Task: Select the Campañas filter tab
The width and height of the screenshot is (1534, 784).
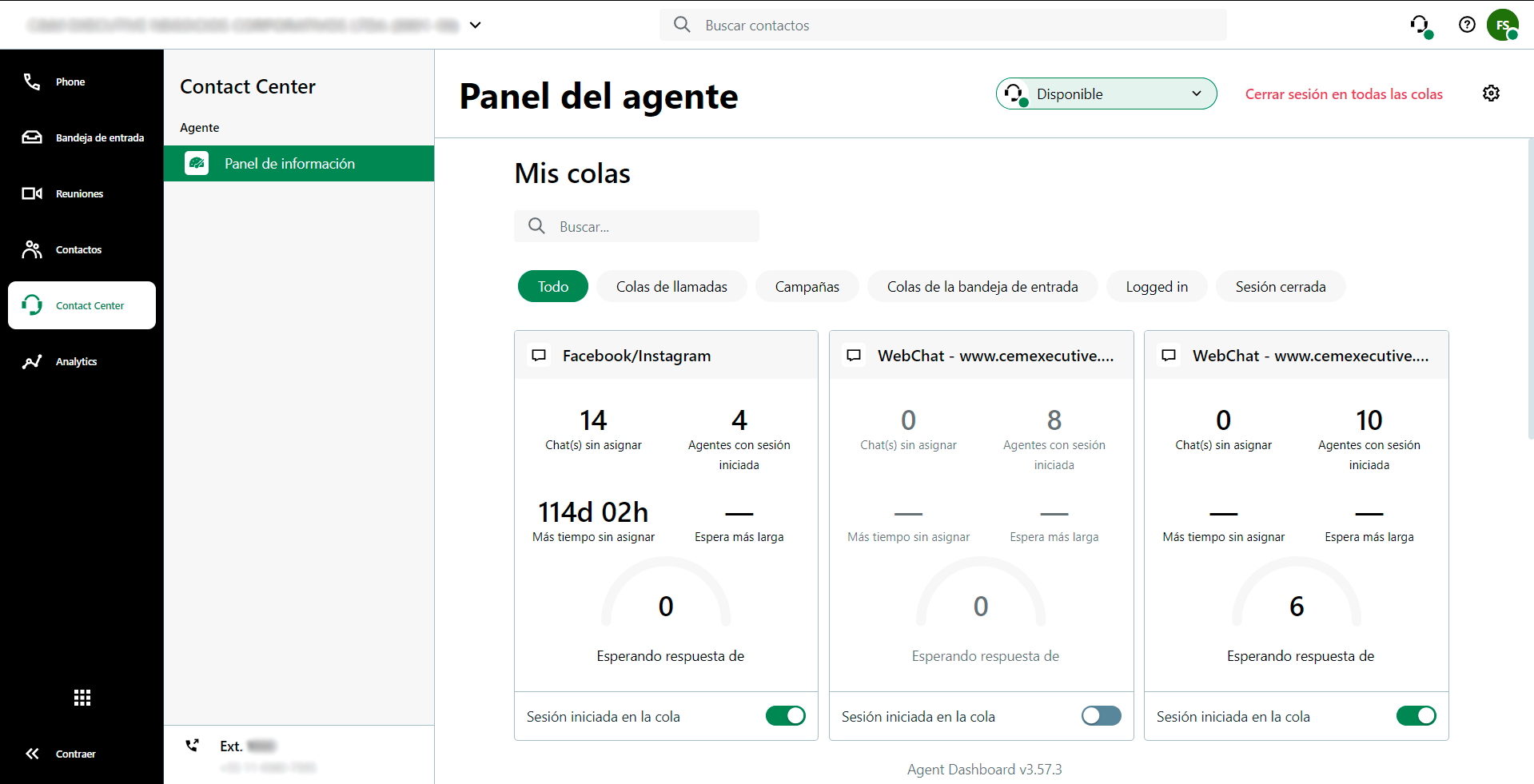Action: [x=807, y=286]
